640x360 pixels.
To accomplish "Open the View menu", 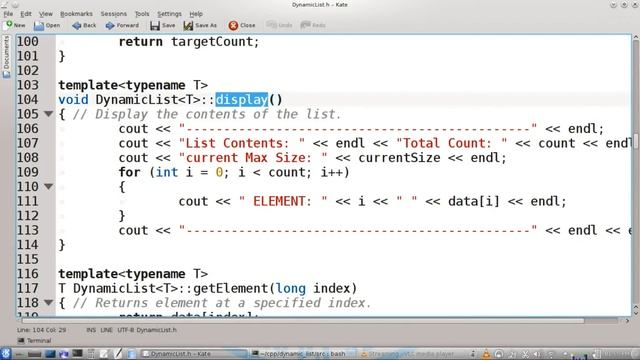I will click(46, 14).
